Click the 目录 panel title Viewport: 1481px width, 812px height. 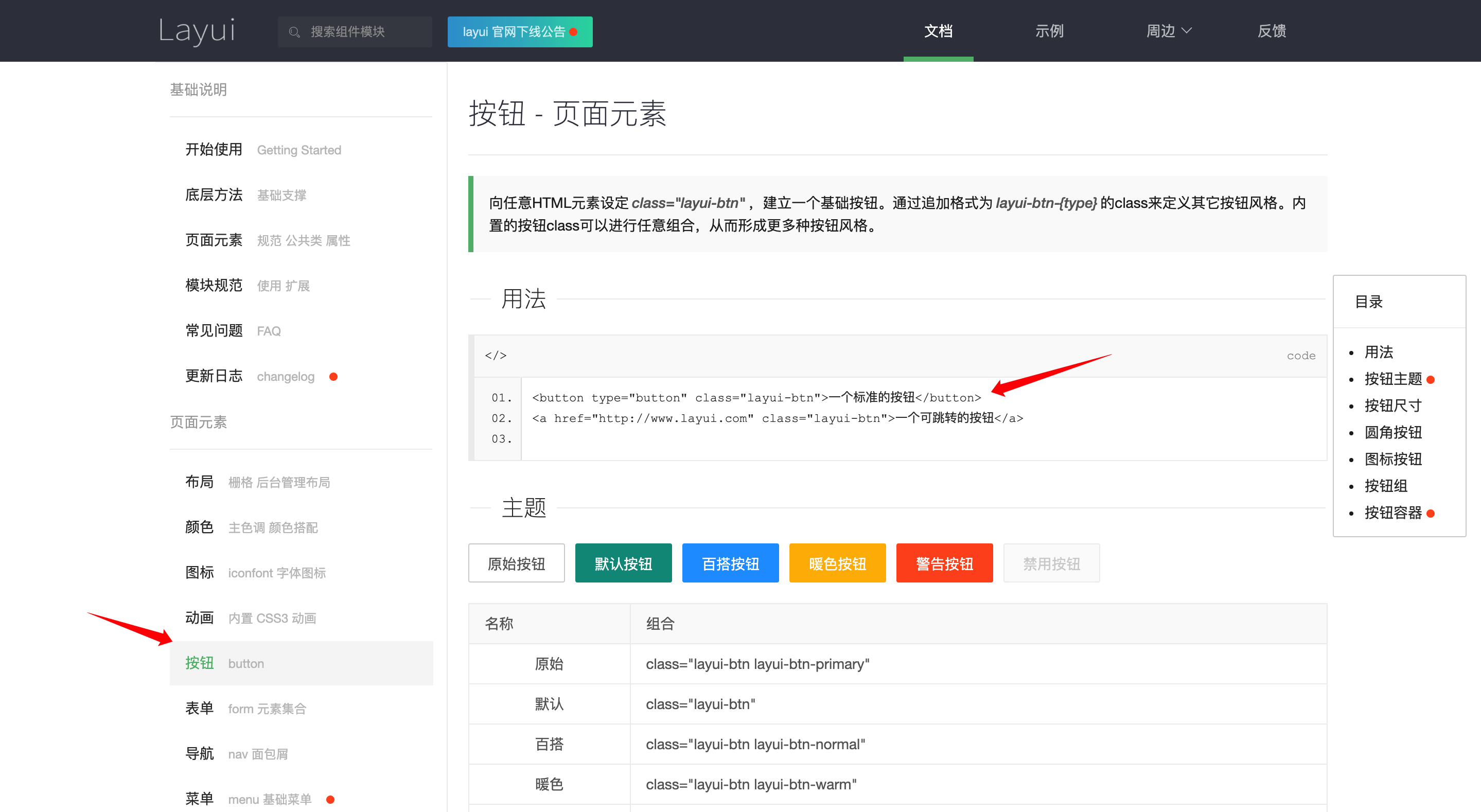(1368, 302)
